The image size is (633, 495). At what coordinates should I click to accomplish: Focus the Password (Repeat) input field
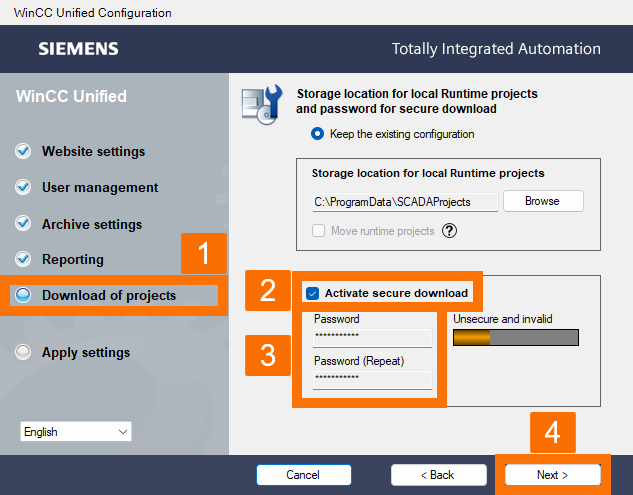[372, 380]
